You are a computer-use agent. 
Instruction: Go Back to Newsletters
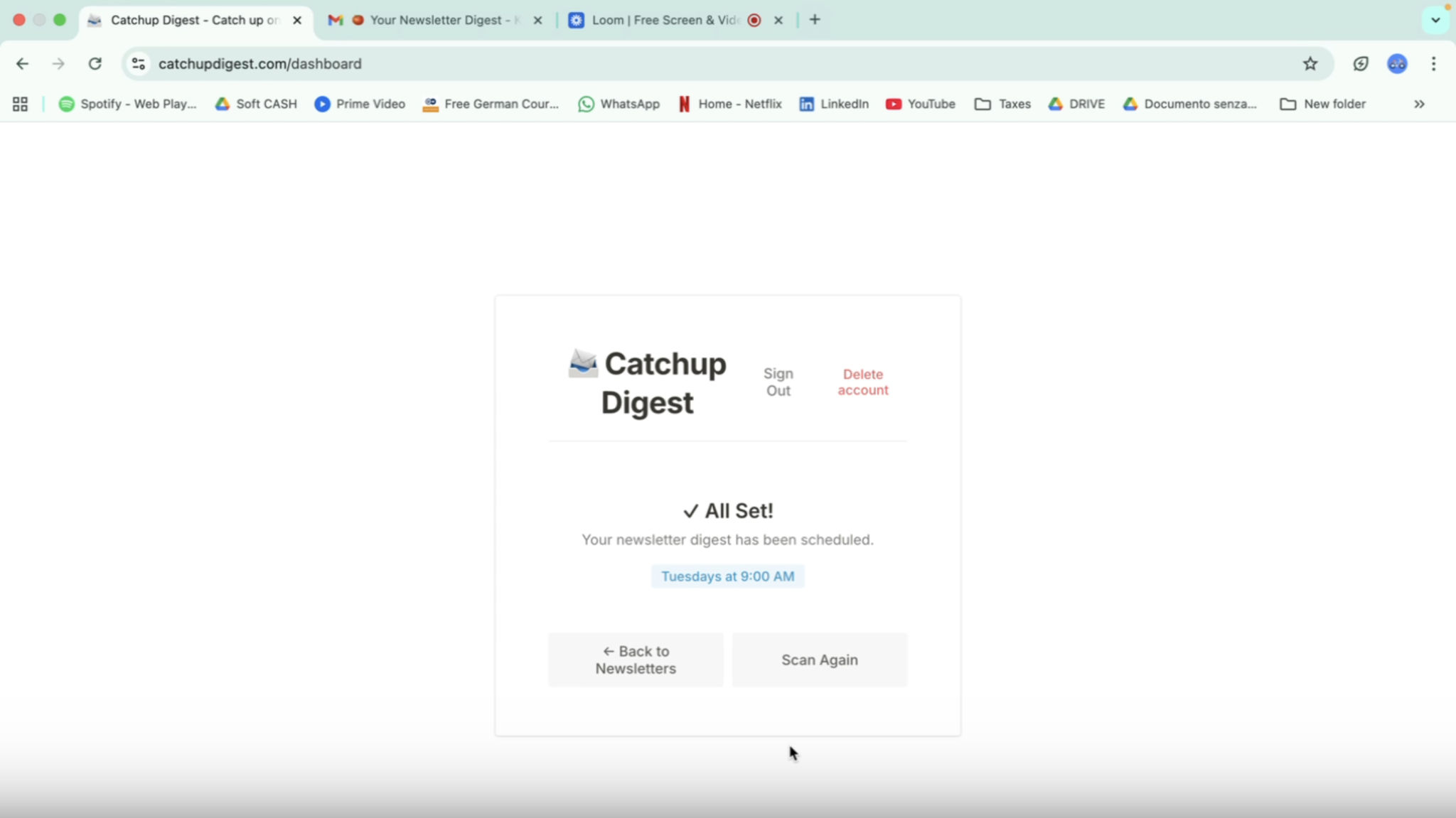click(636, 660)
